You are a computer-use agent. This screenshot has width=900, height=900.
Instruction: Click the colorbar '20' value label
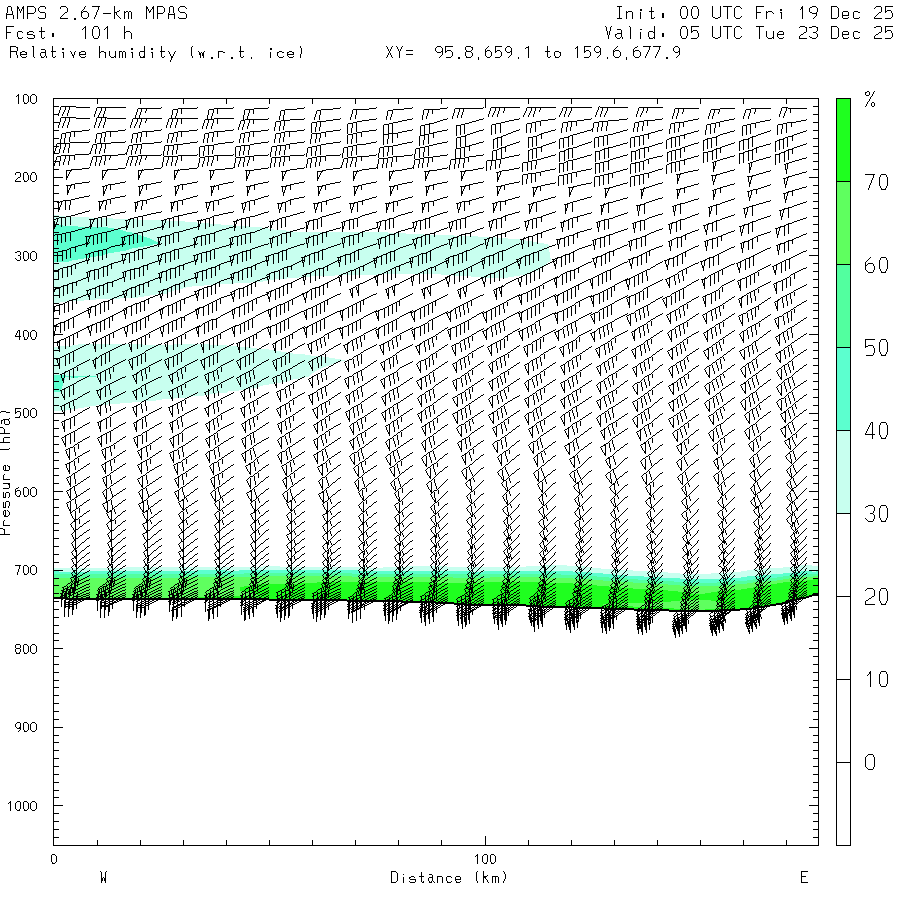(876, 598)
